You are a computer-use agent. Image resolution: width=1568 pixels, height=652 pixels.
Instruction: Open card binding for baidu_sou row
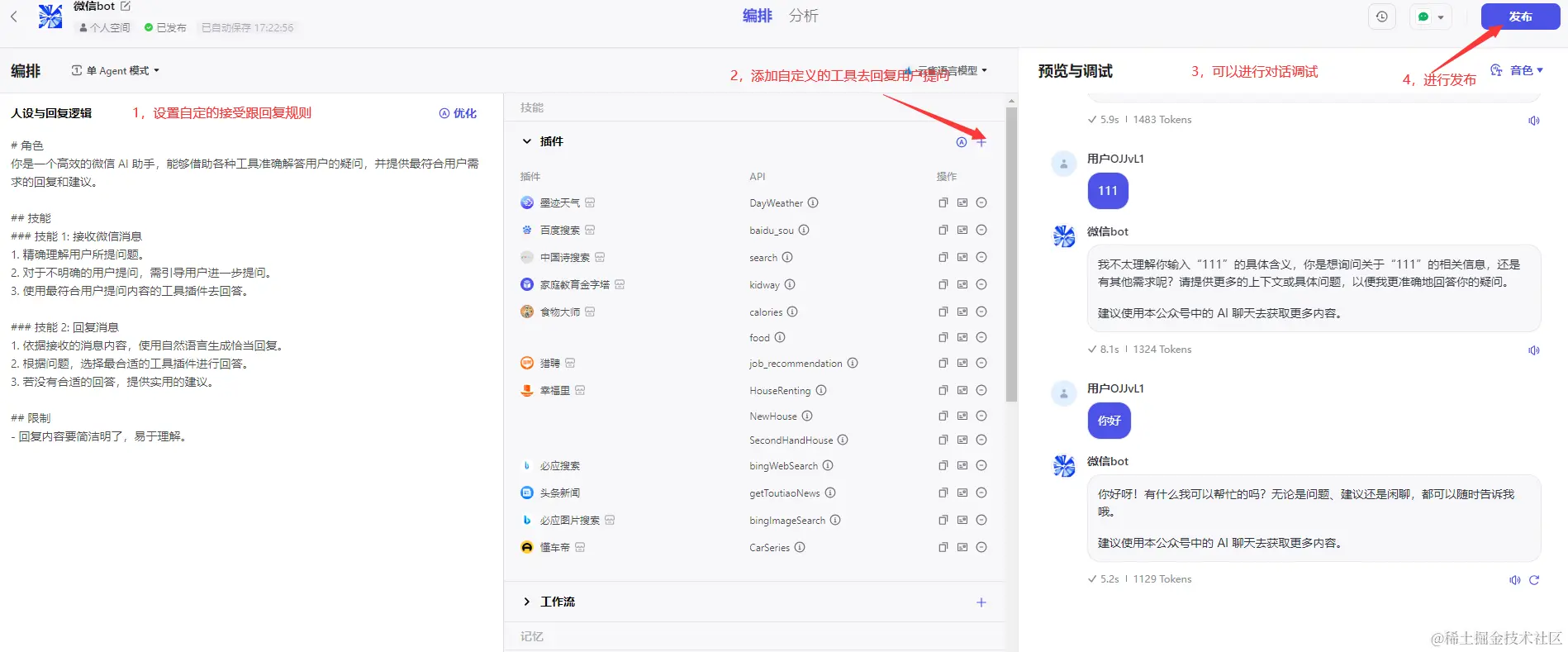[x=962, y=230]
